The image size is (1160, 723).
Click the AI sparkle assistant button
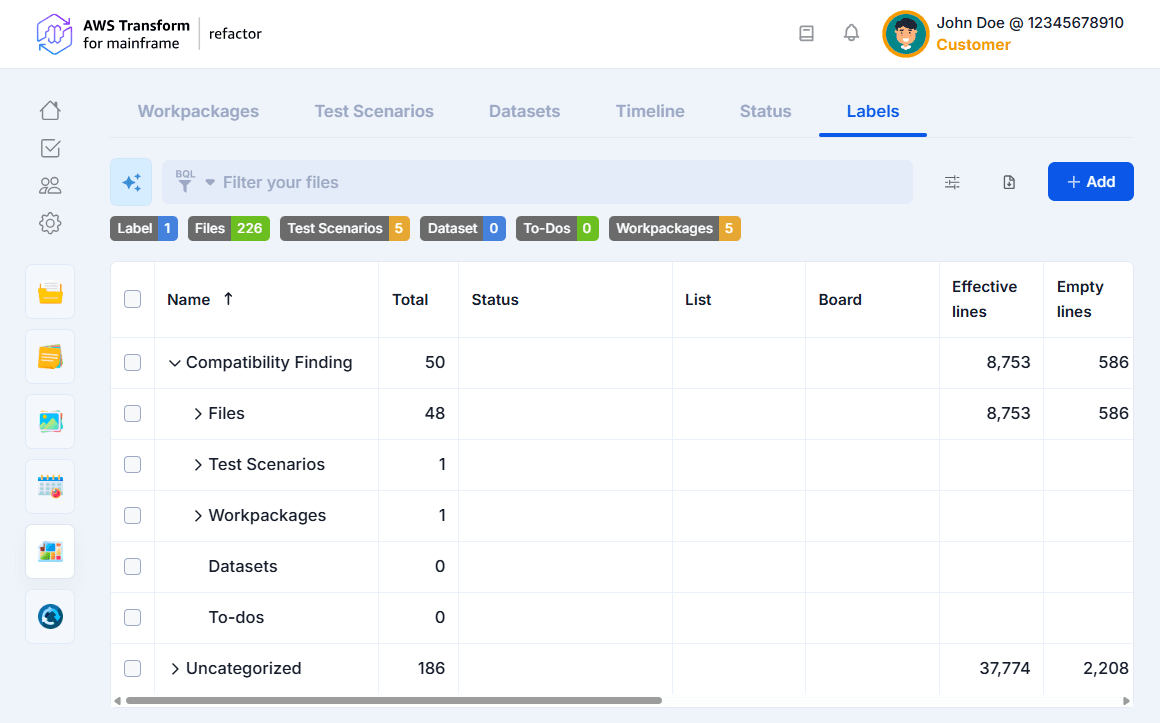131,182
